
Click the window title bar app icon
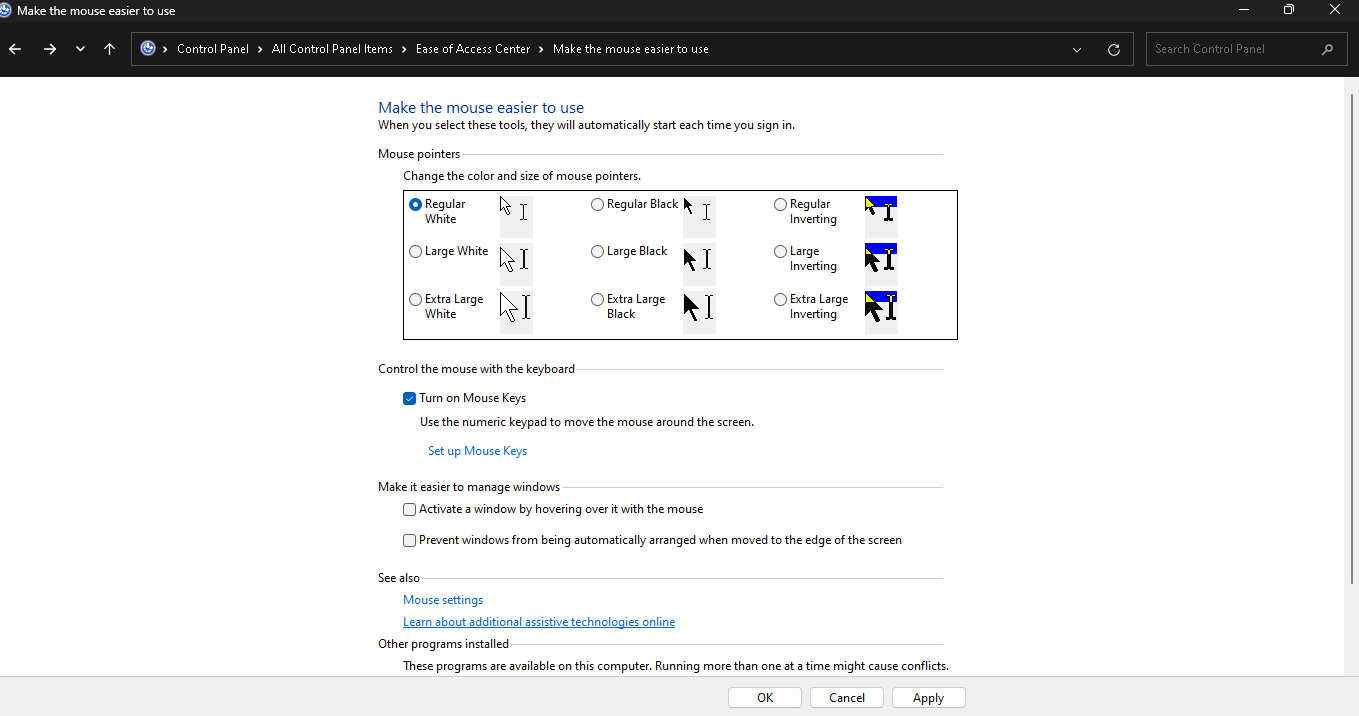[x=5, y=10]
